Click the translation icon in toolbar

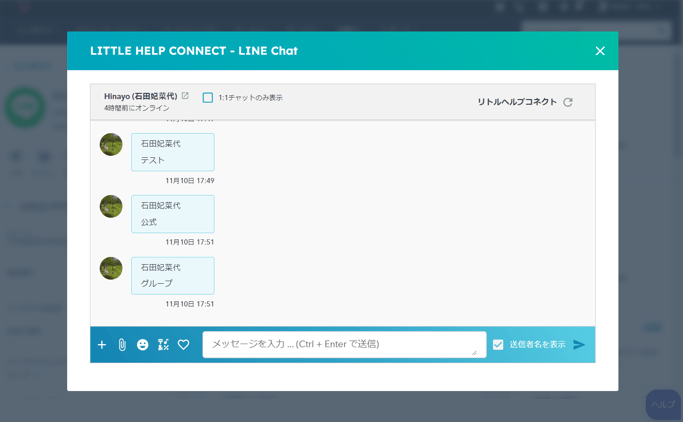163,344
